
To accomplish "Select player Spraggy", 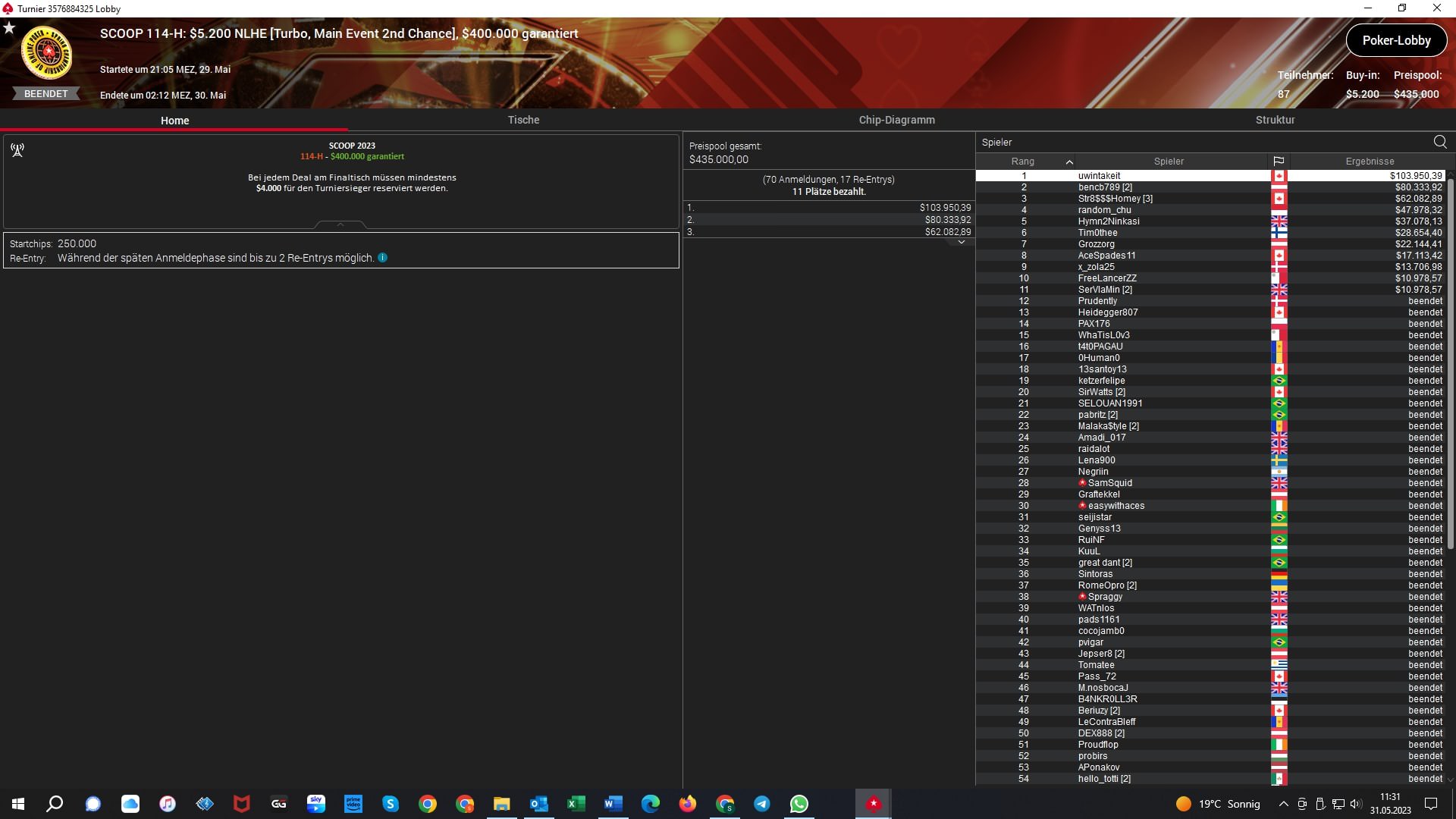I will pos(1210,596).
